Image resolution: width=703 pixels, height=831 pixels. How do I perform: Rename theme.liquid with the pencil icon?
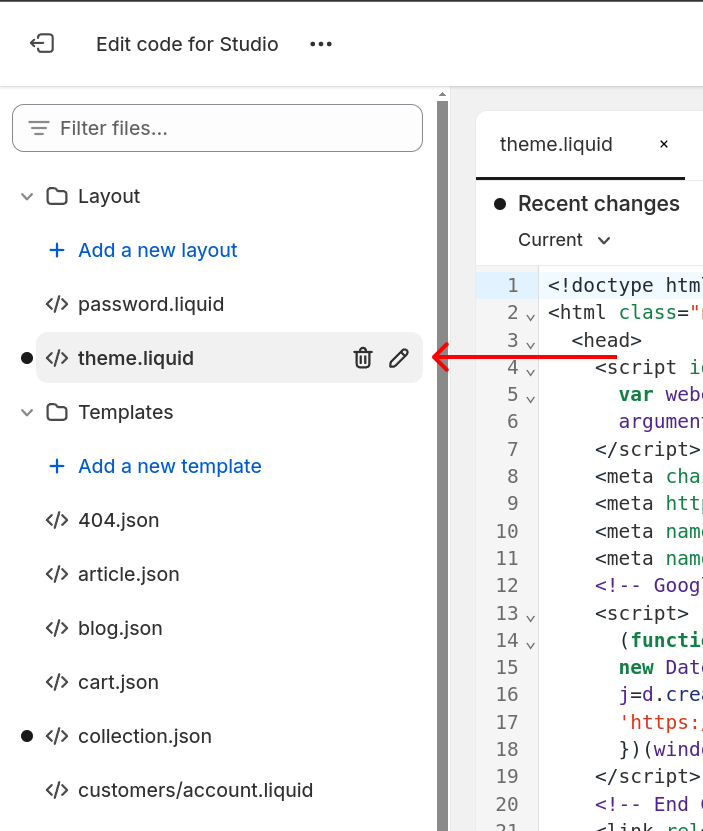pos(399,358)
